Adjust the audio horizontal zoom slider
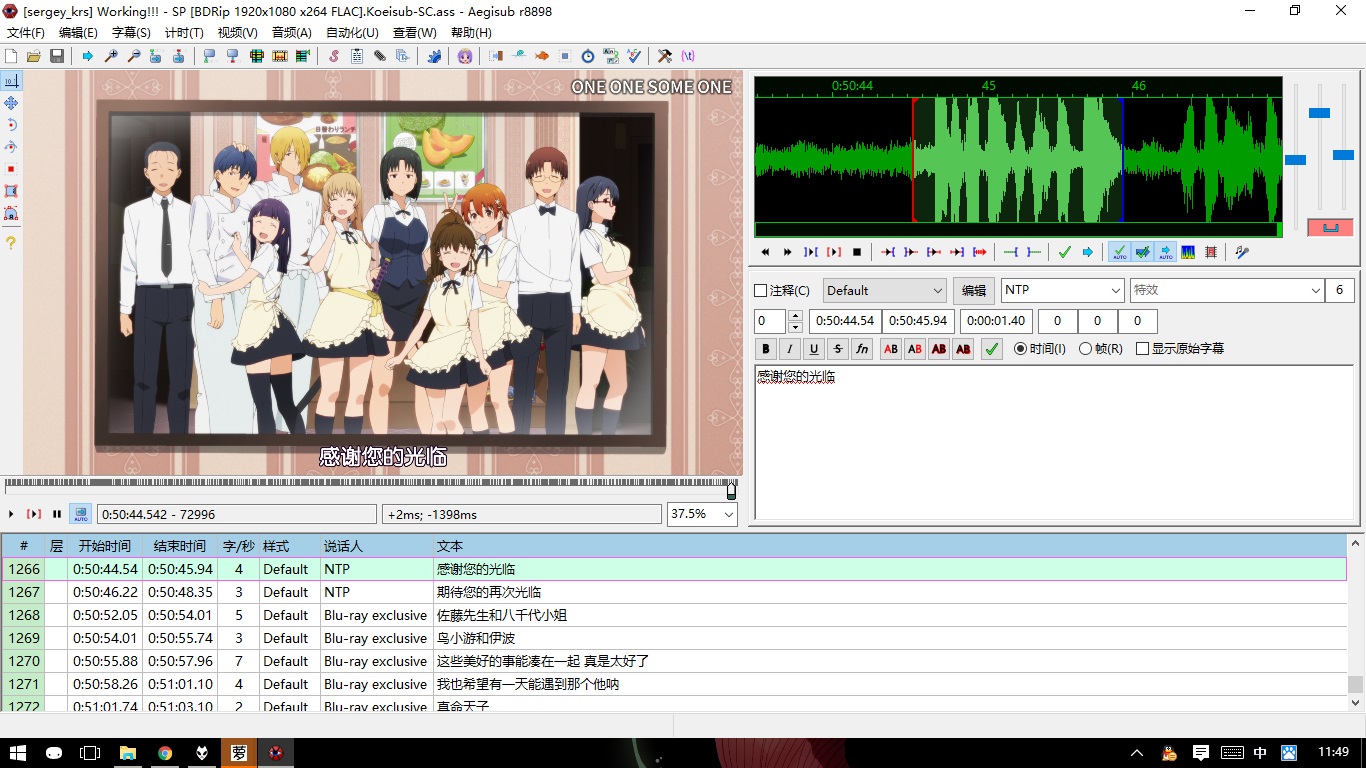This screenshot has width=1366, height=768. [x=1295, y=160]
